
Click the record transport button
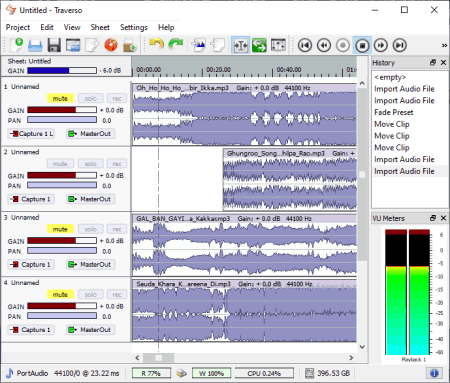pos(343,45)
